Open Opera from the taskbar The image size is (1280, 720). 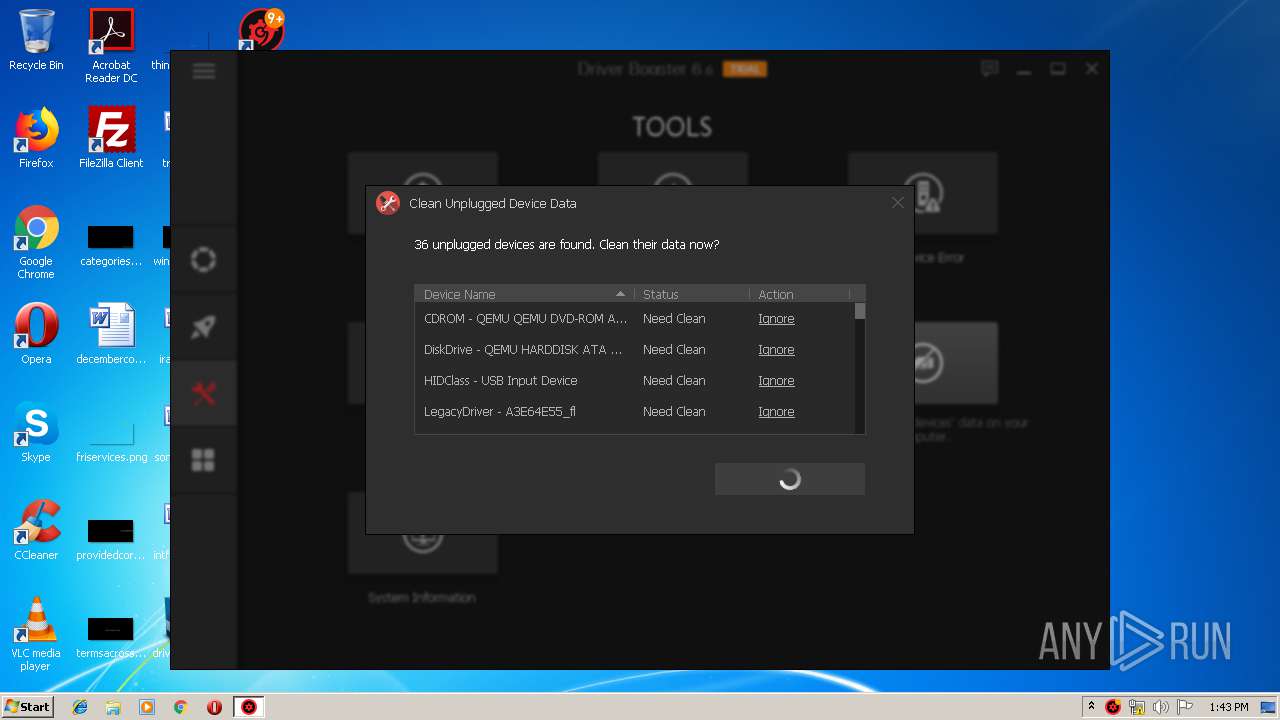click(214, 707)
